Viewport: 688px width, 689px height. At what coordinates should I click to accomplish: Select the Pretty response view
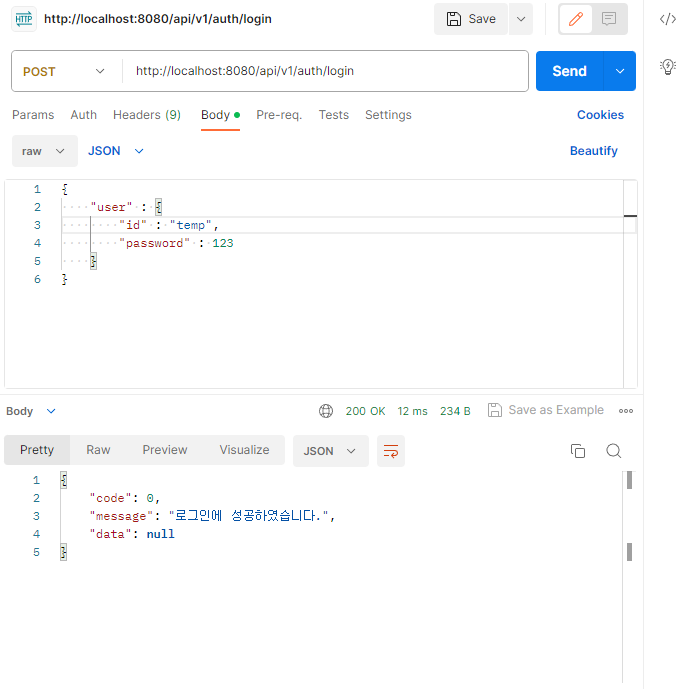click(37, 450)
